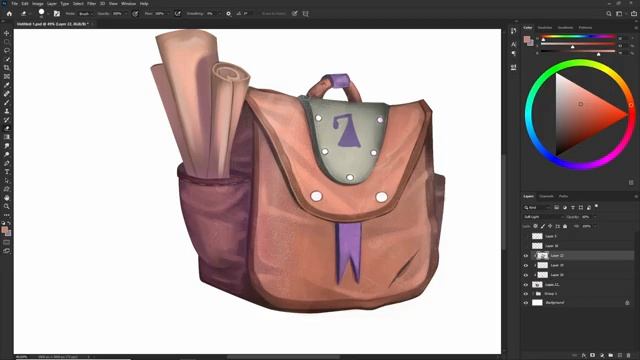Toggle pixel layer filter icon
This screenshot has height=360, width=640.
pyautogui.click(x=556, y=208)
